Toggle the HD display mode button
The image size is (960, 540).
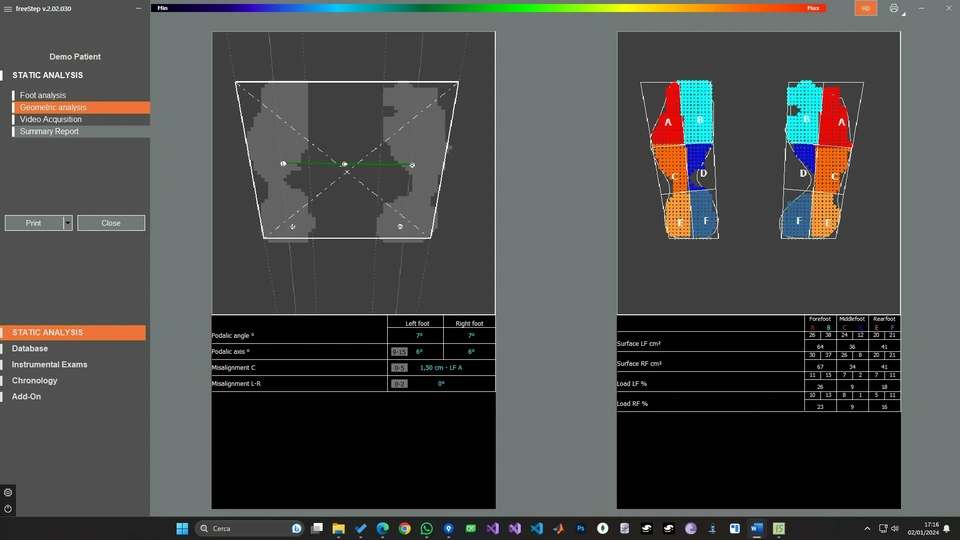coord(865,8)
